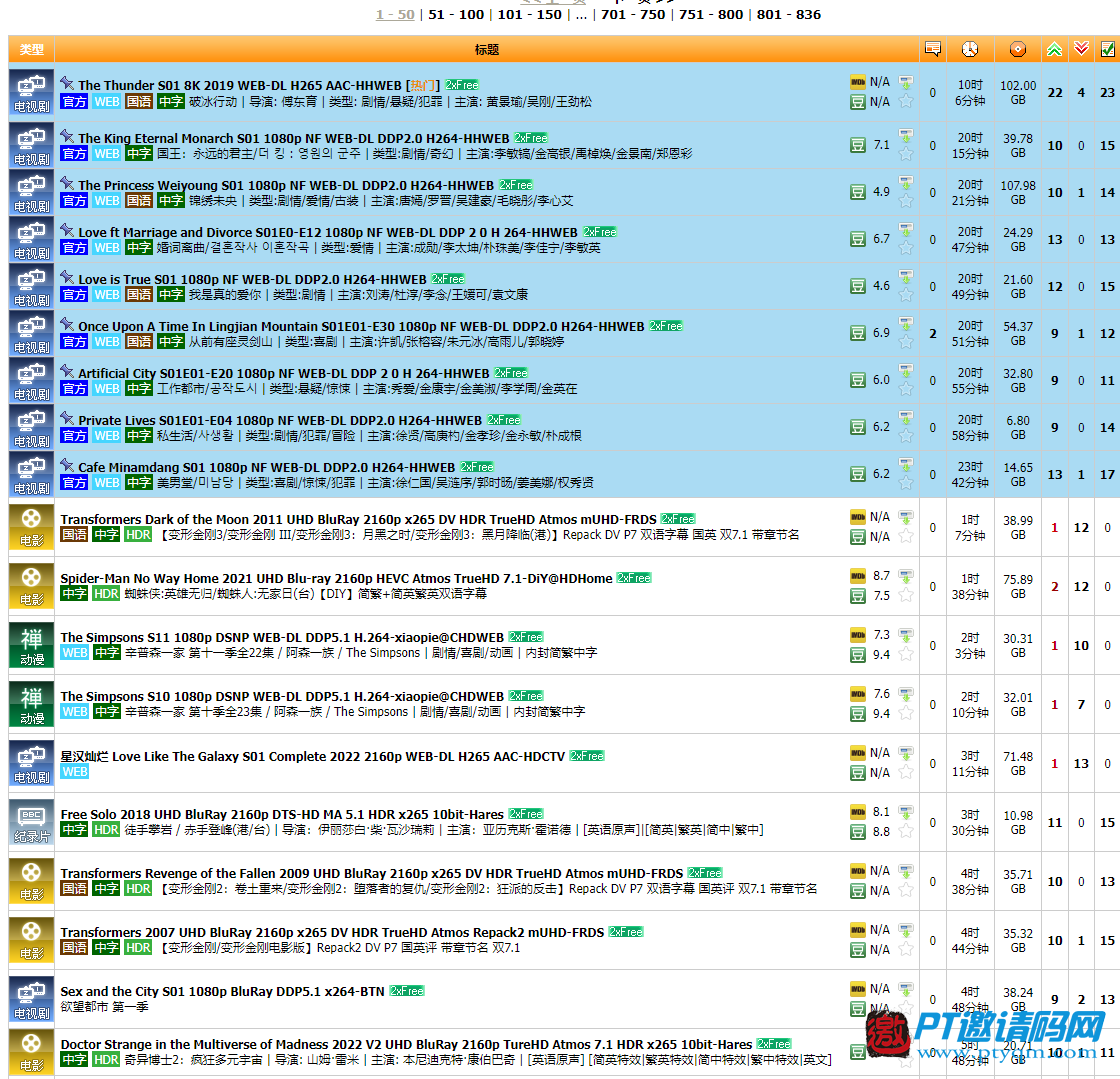This screenshot has width=1120, height=1079.
Task: Open Spider-Man No Way Home 2021 torrent
Action: click(x=336, y=578)
